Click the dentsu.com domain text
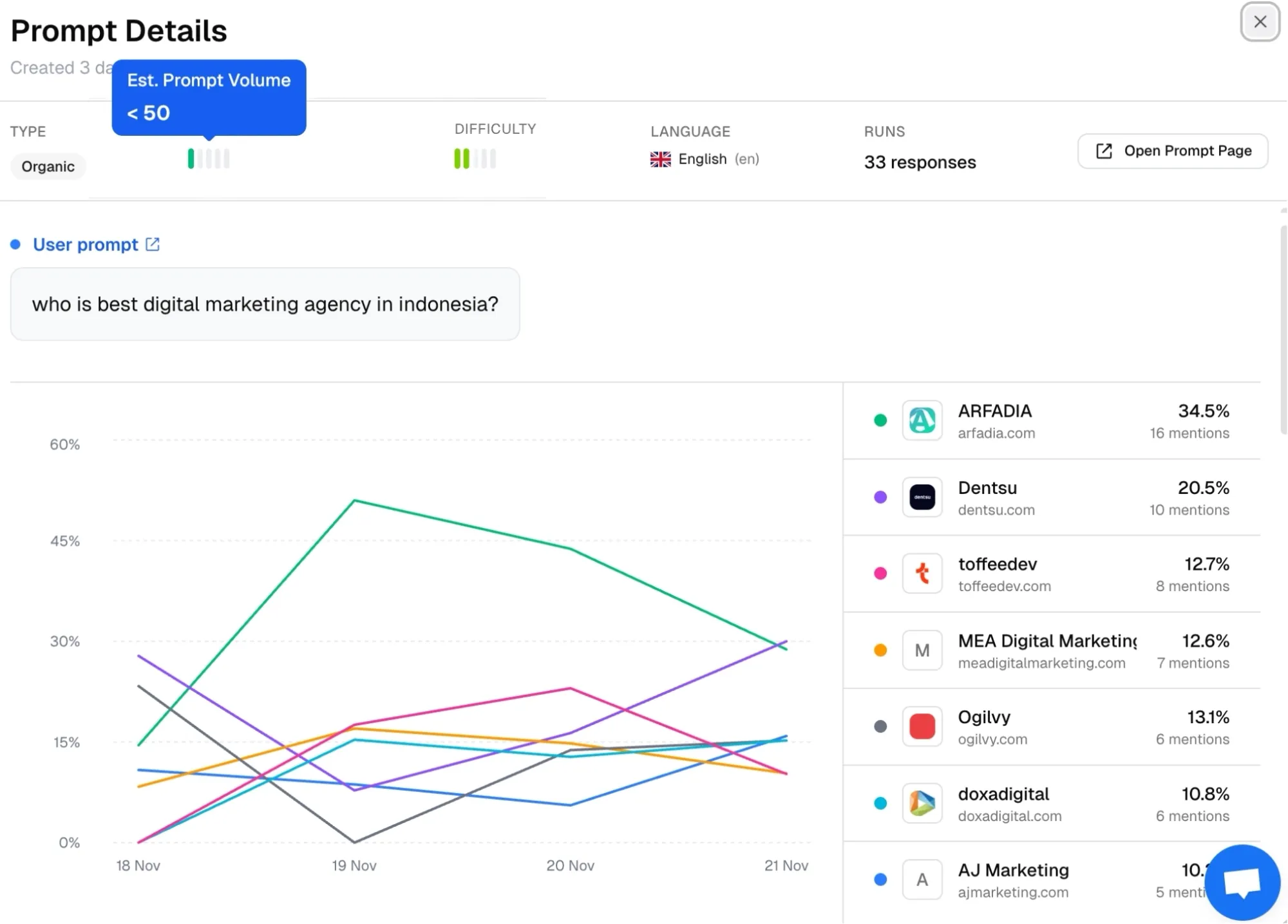Viewport: 1288px width, 924px height. click(996, 510)
